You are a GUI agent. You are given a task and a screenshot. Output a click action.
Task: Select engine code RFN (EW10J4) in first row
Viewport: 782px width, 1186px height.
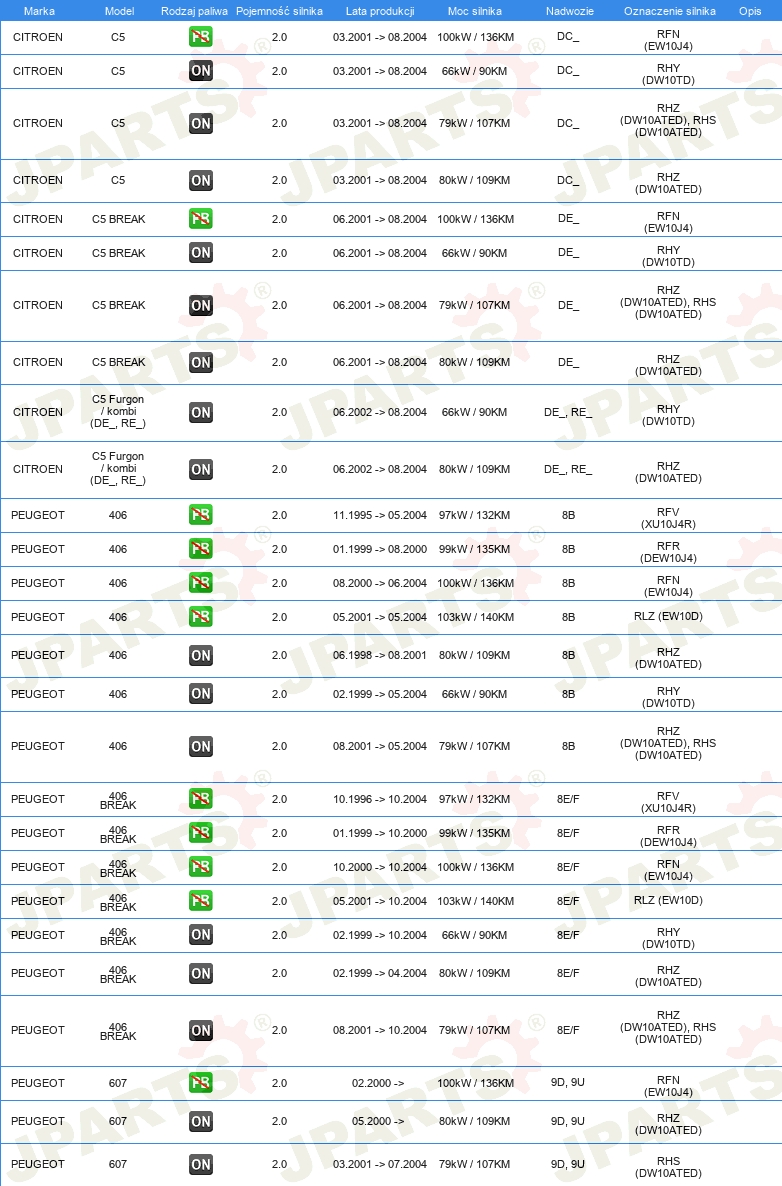point(669,40)
